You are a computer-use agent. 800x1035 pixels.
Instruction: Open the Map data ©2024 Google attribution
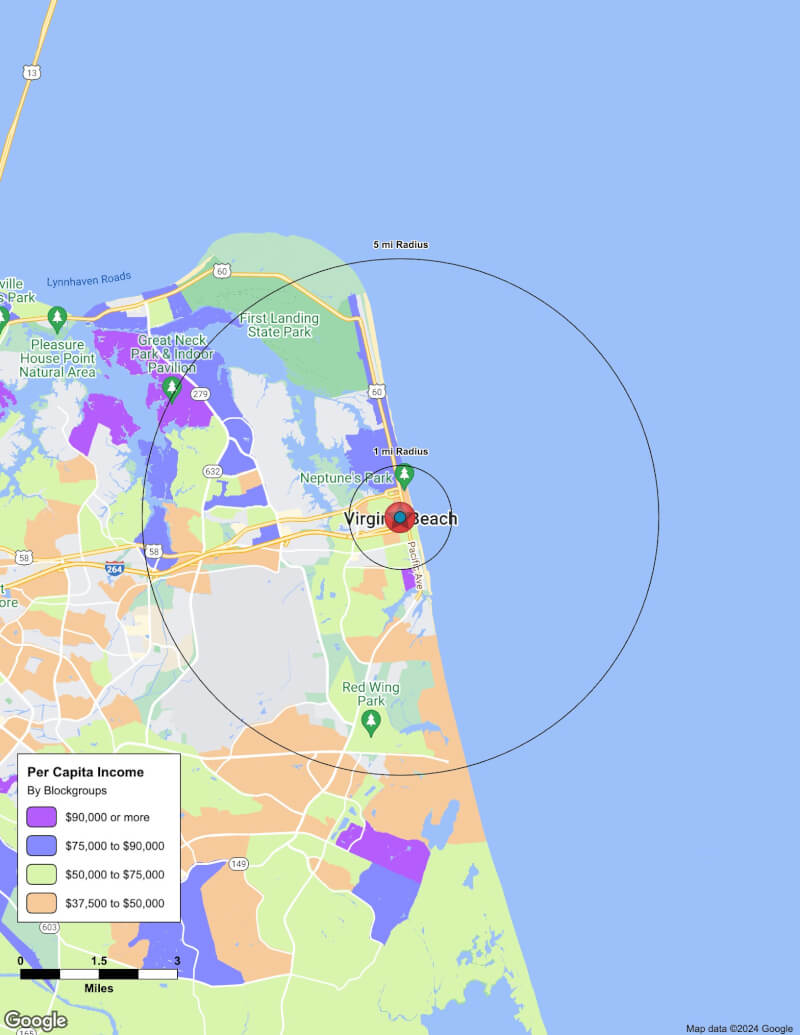[x=737, y=1027]
